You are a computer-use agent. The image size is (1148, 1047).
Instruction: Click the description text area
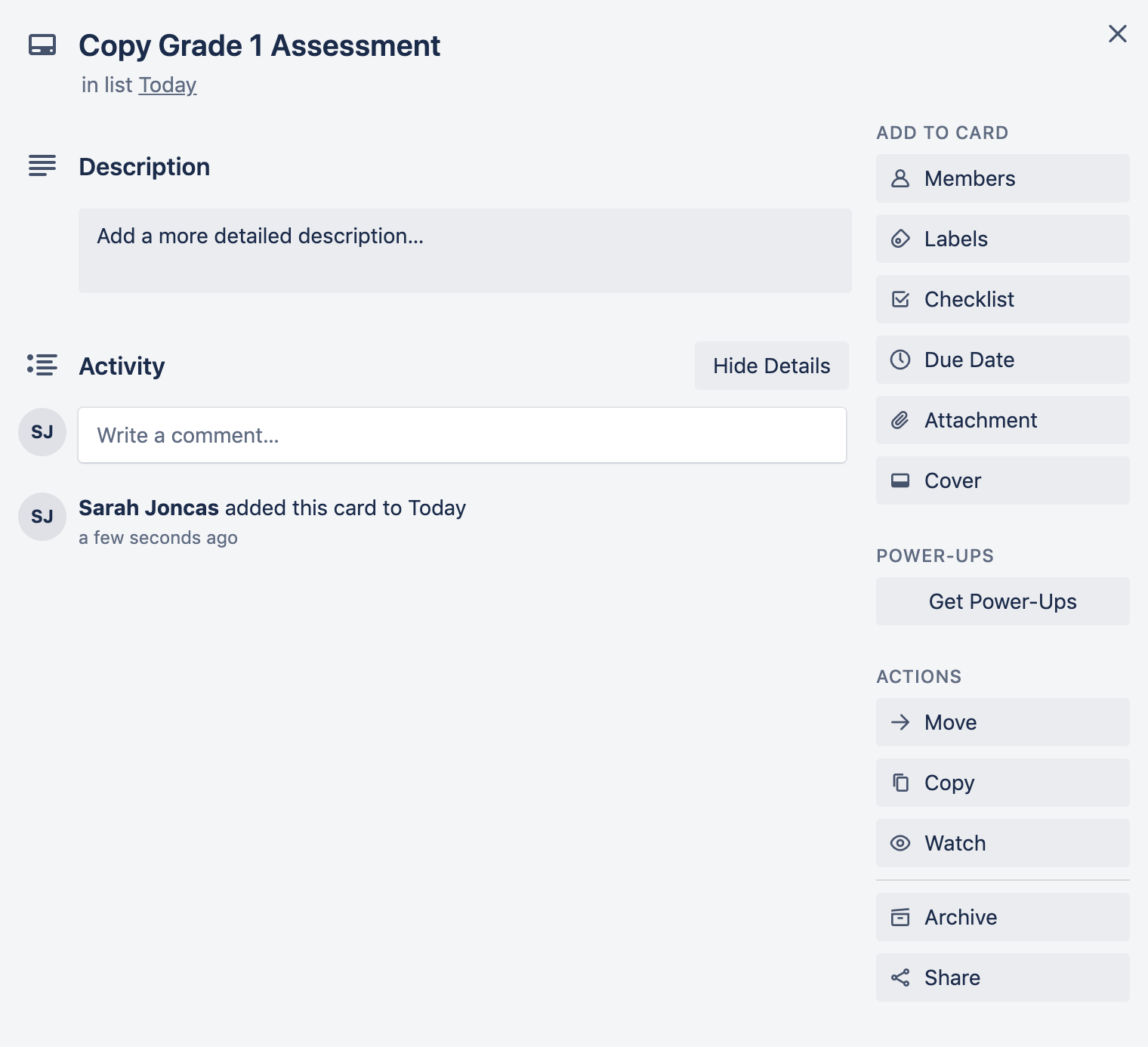pos(464,251)
